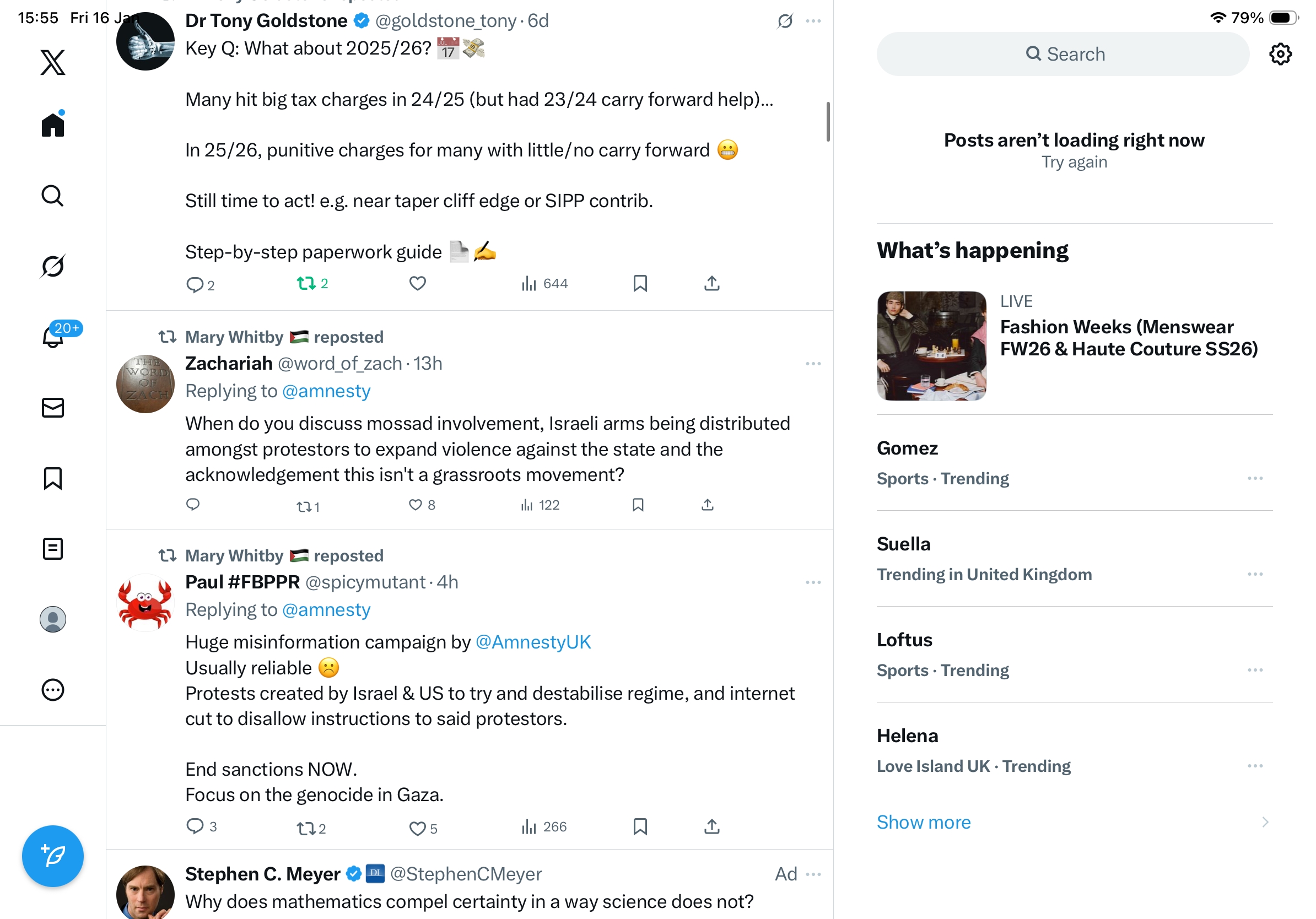Screen dimensions: 1316x919
Task: Open the Grok icon in the sidebar
Action: [53, 266]
